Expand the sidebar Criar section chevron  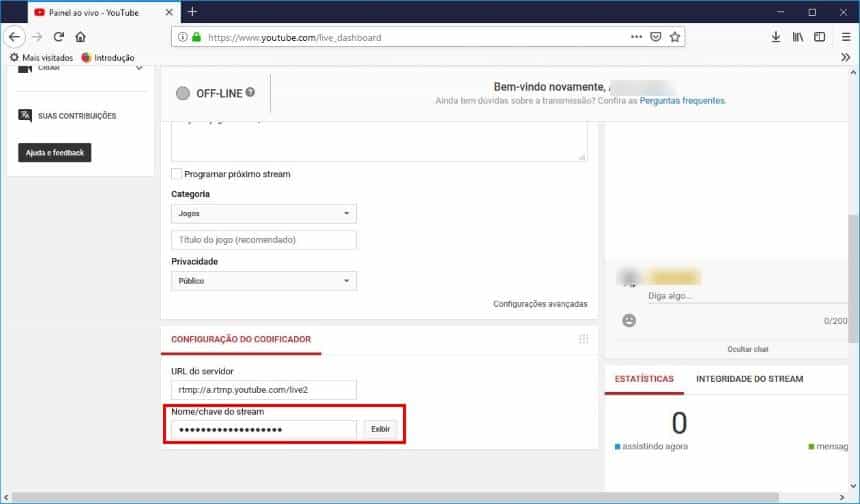[x=139, y=68]
